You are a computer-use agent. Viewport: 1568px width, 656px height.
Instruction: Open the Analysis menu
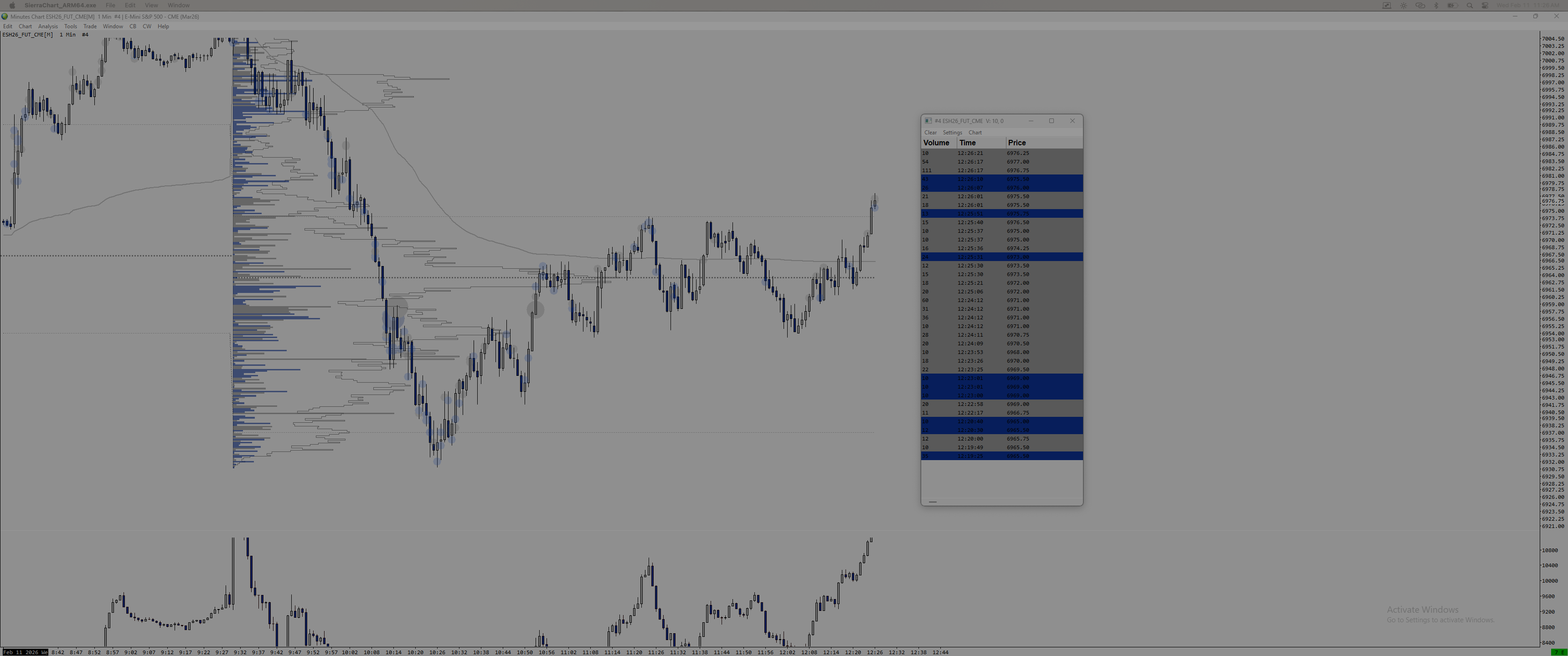pos(47,26)
